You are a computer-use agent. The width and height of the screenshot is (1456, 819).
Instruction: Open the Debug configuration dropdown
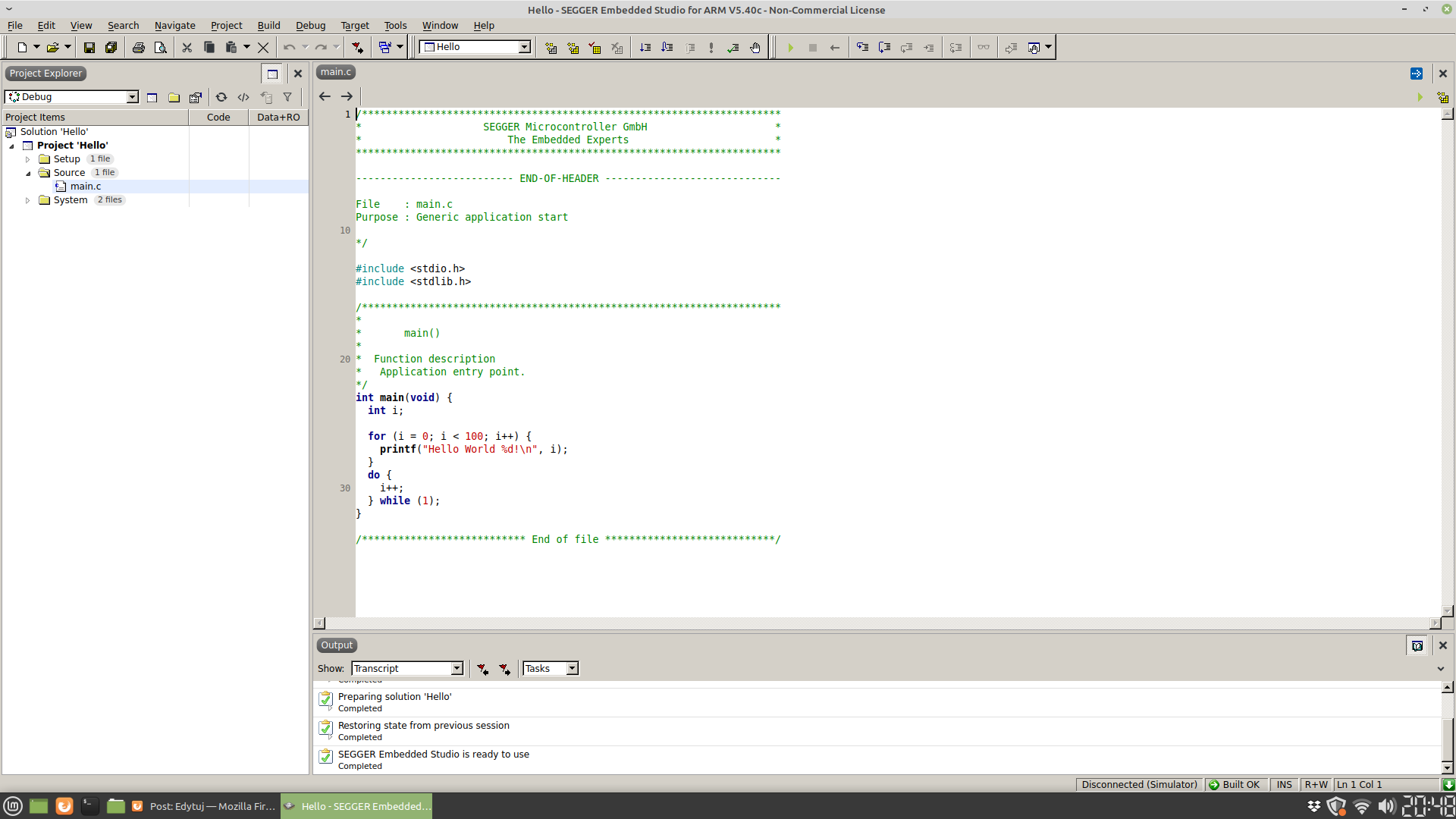(x=133, y=97)
